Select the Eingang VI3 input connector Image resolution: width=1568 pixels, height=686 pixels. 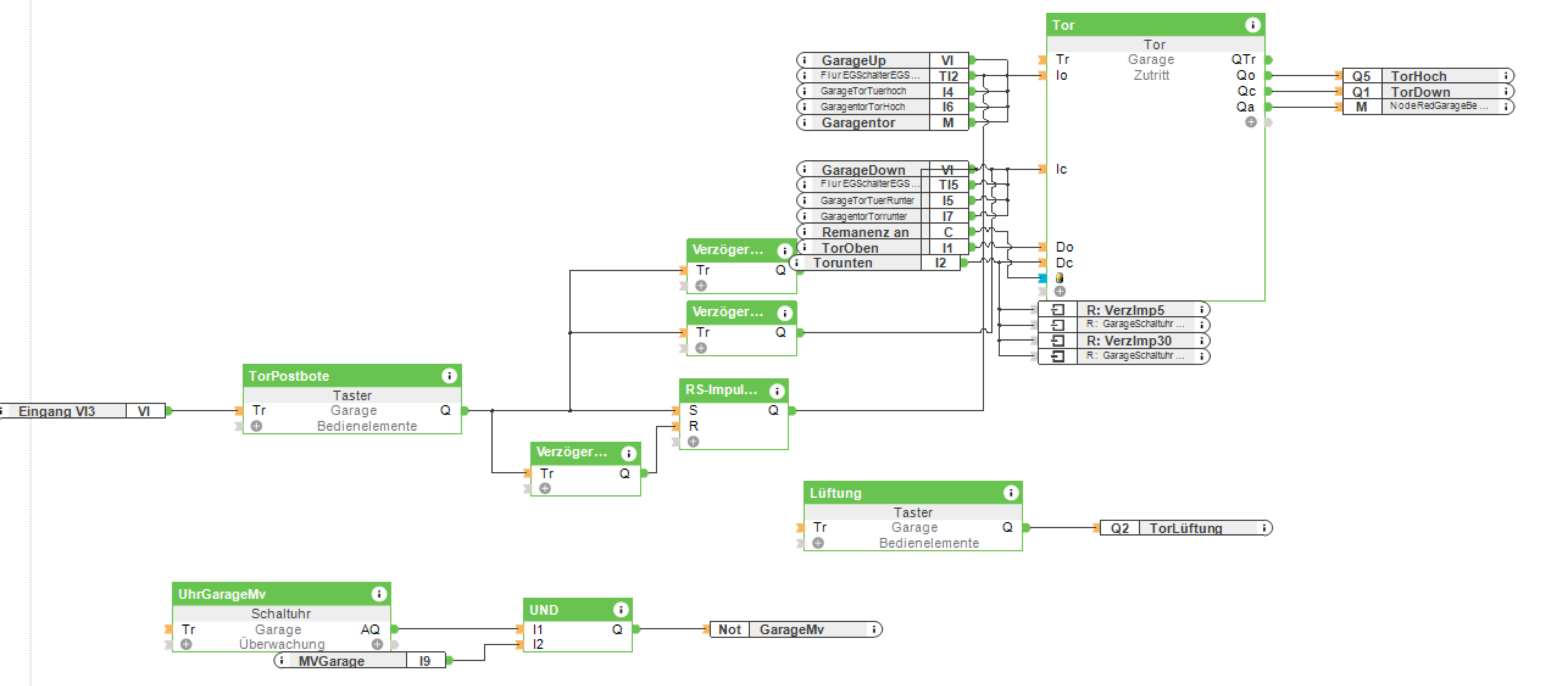[57, 411]
